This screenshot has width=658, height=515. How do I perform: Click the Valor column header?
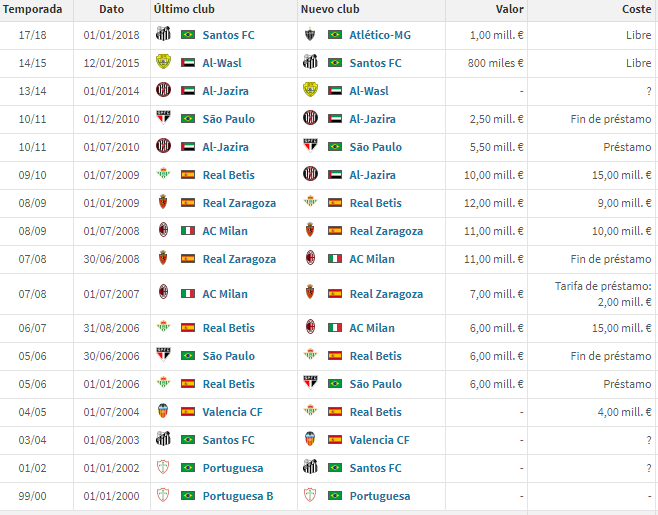(509, 9)
